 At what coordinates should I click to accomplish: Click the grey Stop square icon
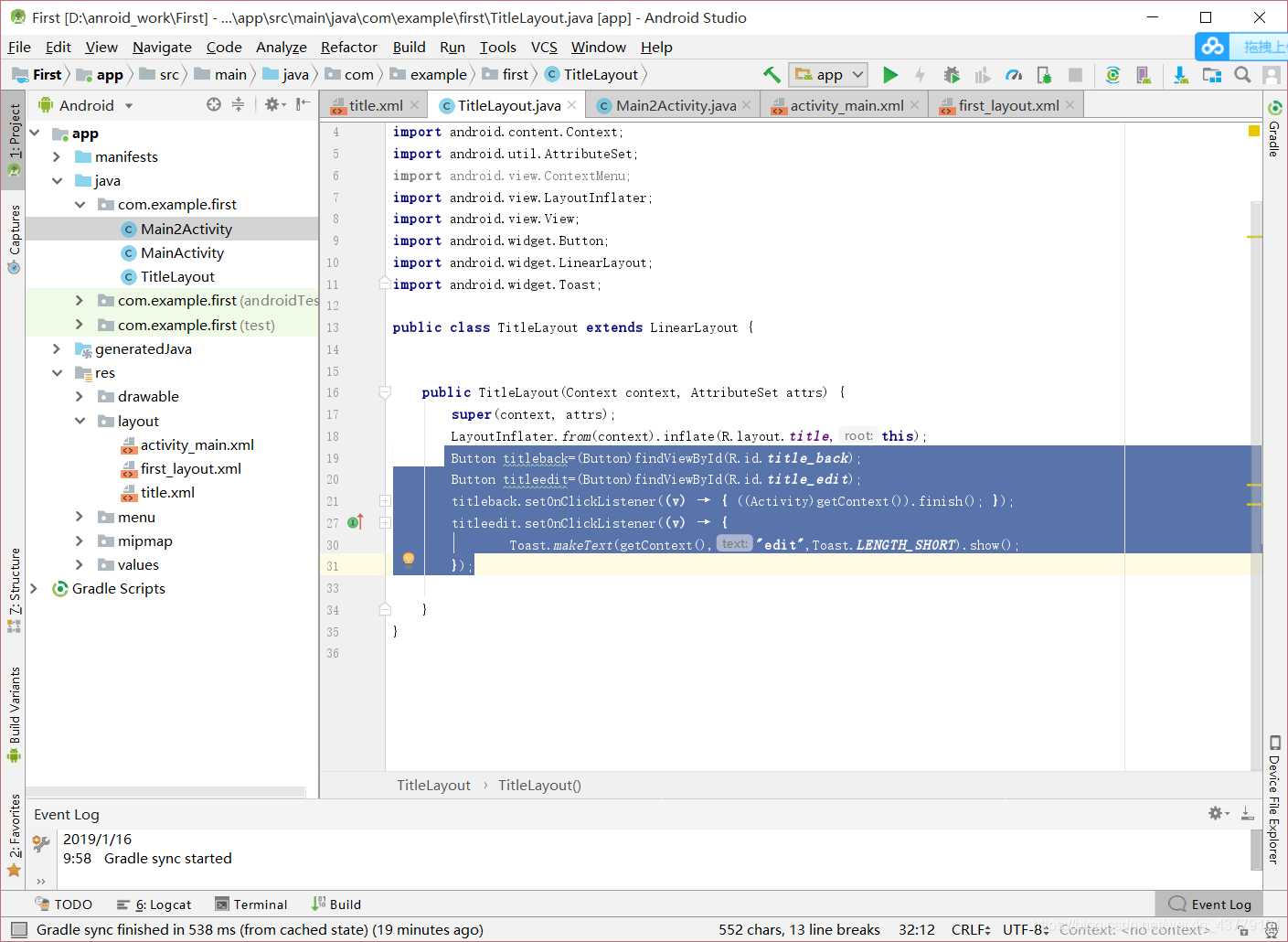click(x=1075, y=75)
